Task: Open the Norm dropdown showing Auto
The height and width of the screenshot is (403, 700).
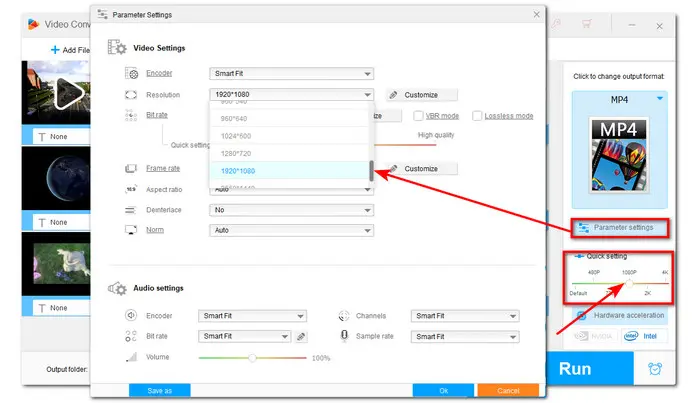Action: coord(292,230)
